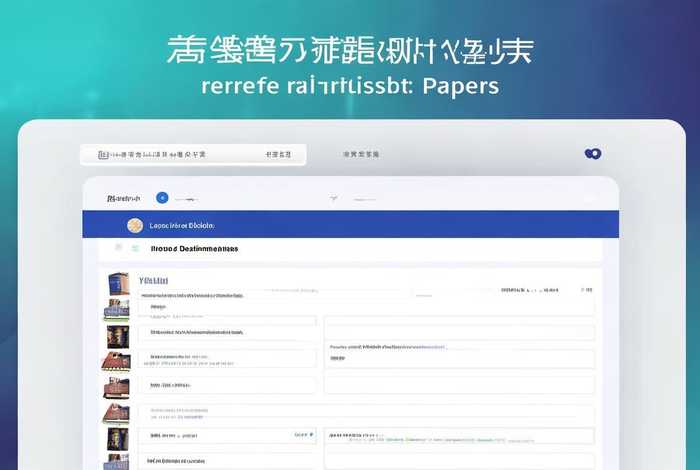Screen dimensions: 700x470
Task: Click the site logo text in the panel header
Action: 124,198
